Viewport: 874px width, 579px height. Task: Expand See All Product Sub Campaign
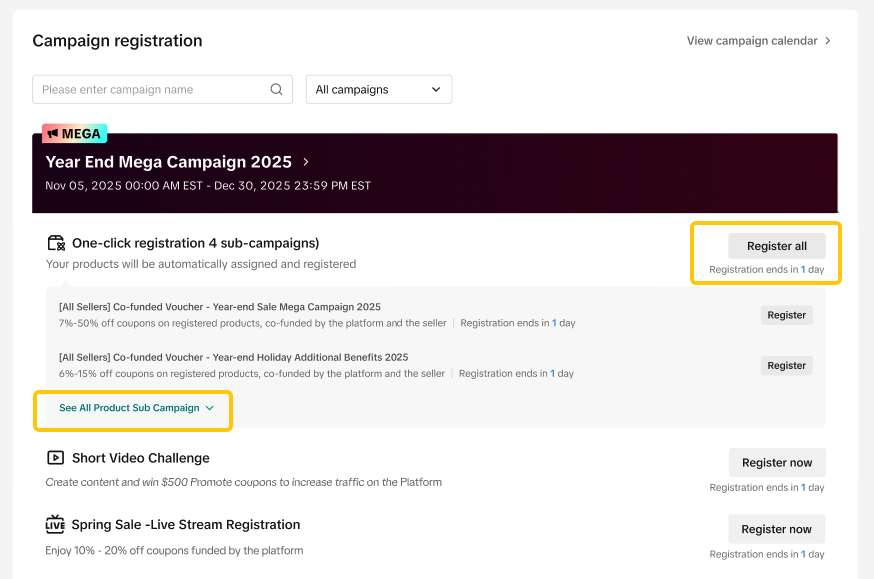point(136,408)
